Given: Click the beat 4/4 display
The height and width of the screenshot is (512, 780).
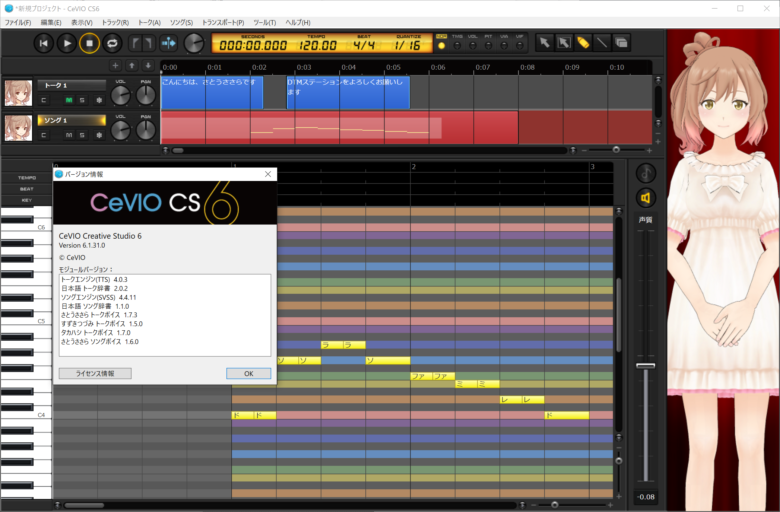Looking at the screenshot, I should tap(364, 45).
